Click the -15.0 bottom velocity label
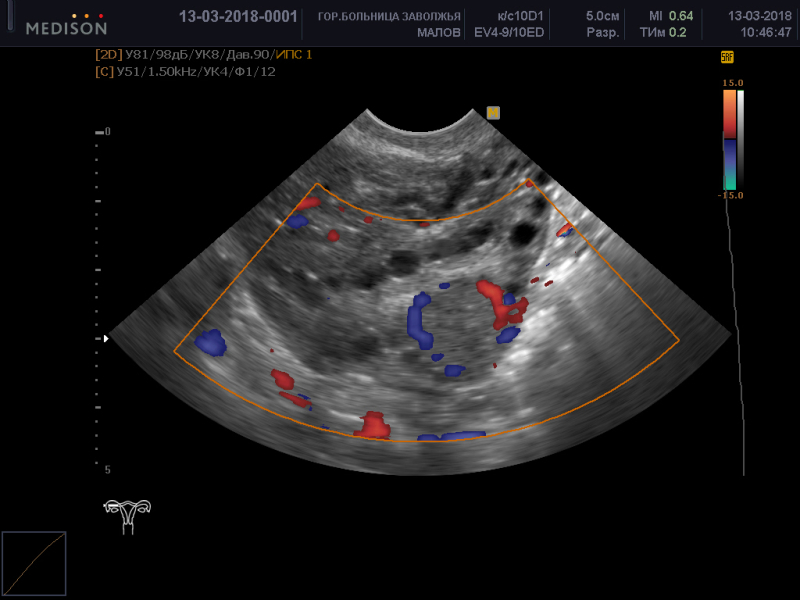Viewport: 800px width, 600px height. tap(731, 195)
